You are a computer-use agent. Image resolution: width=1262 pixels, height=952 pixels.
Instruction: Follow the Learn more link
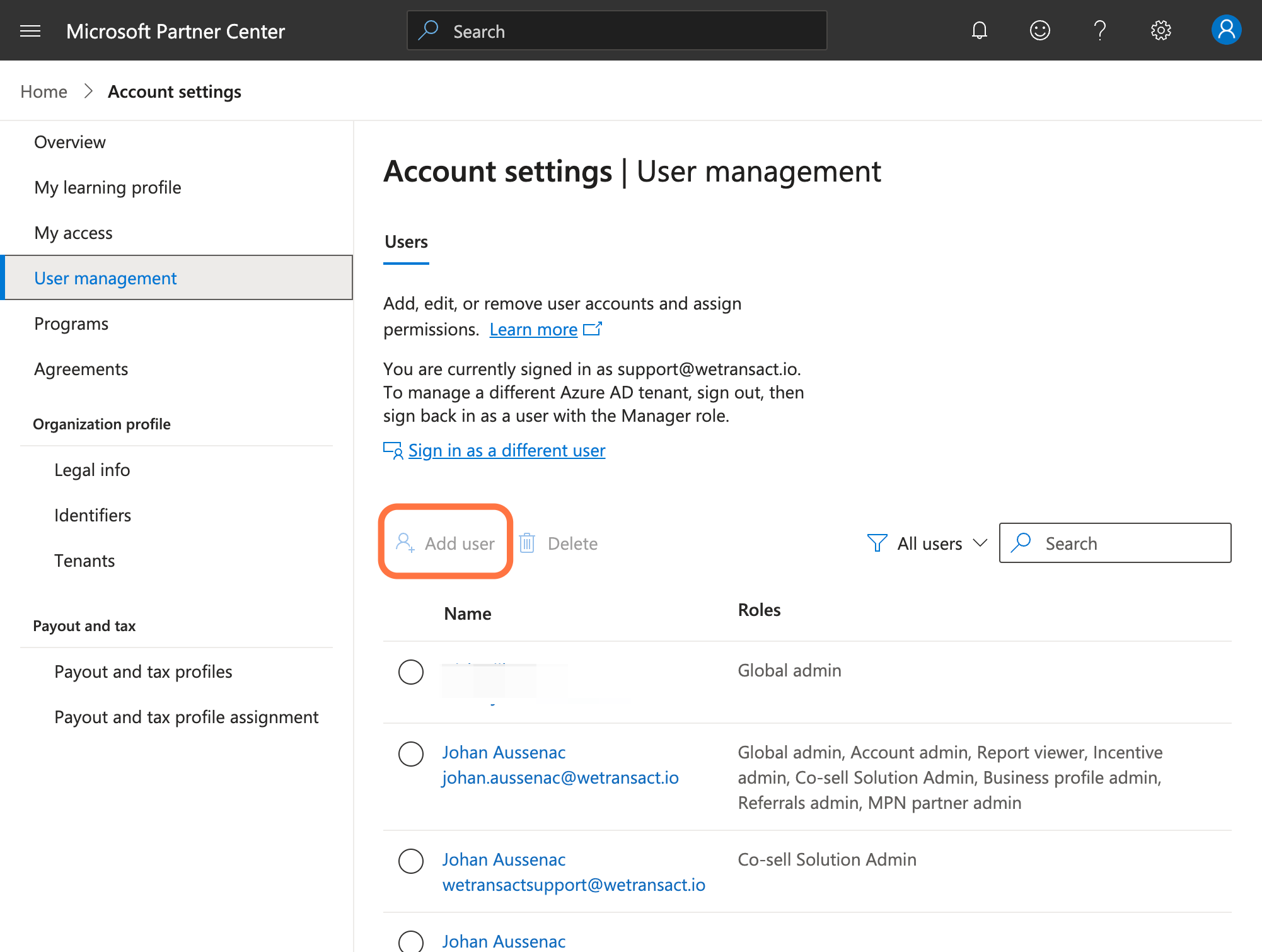click(x=533, y=329)
